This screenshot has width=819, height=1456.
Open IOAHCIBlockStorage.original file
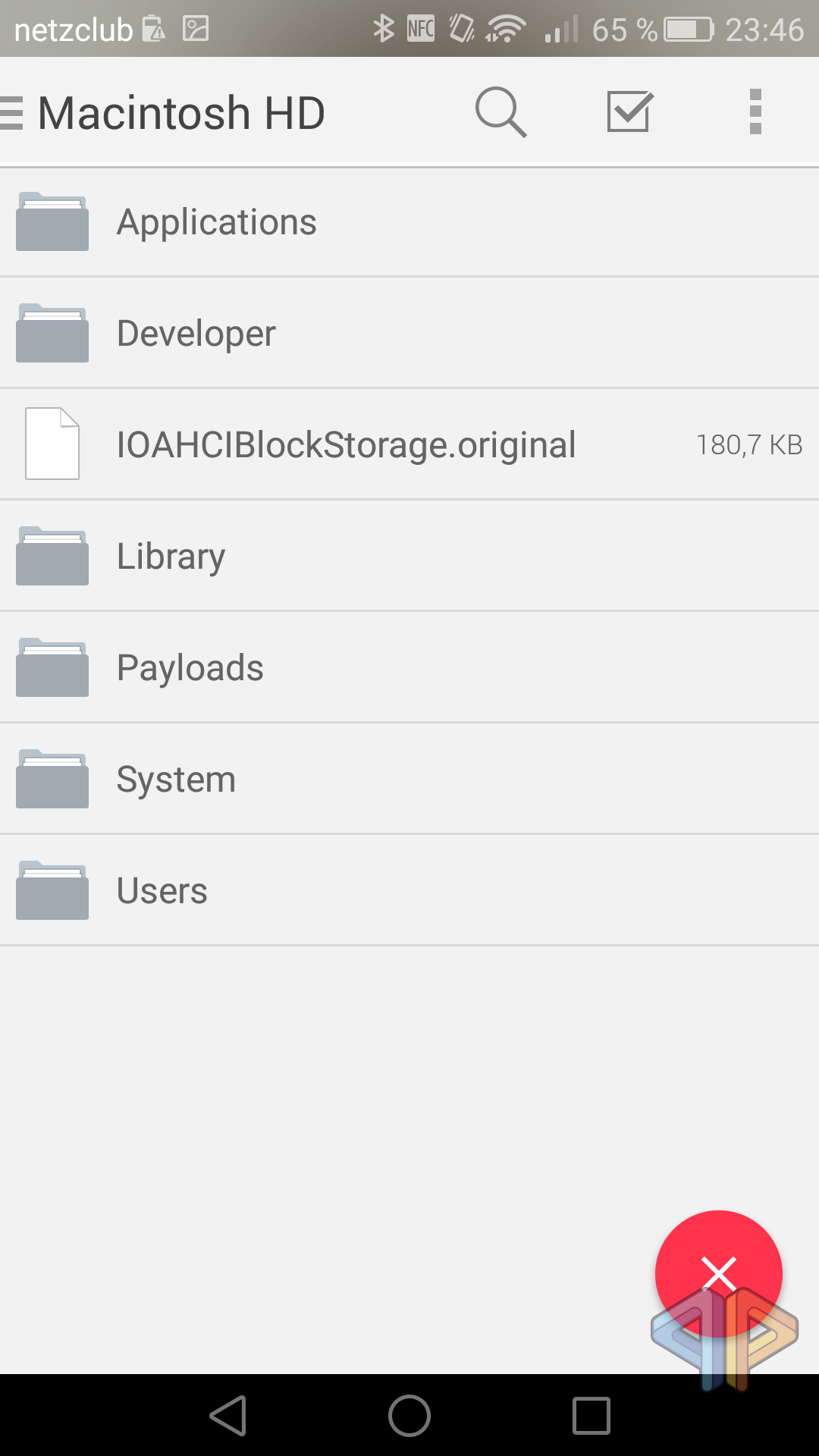click(346, 445)
